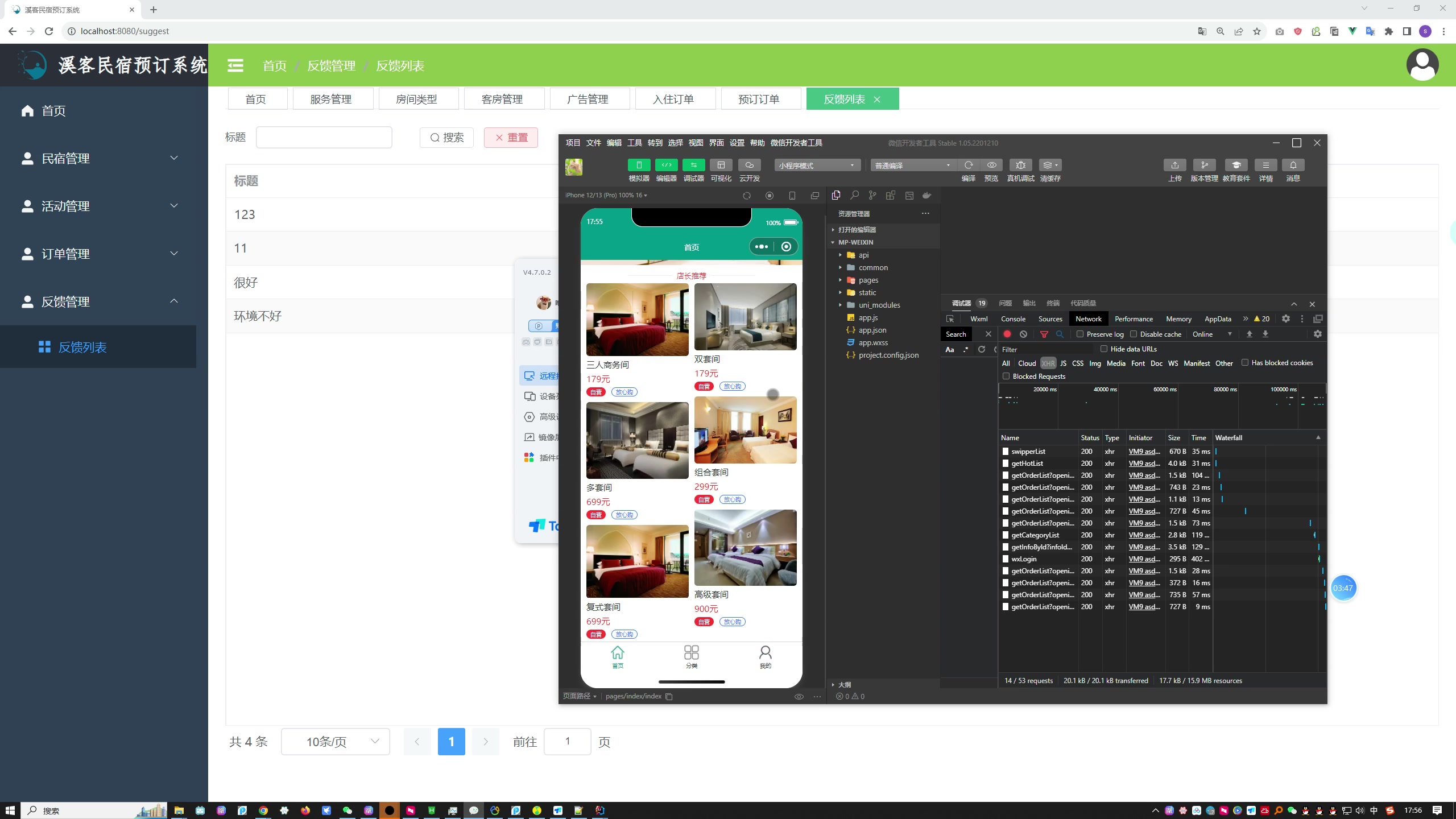This screenshot has width=1456, height=819.
Task: Enable Preserve log checkbox
Action: click(1080, 334)
